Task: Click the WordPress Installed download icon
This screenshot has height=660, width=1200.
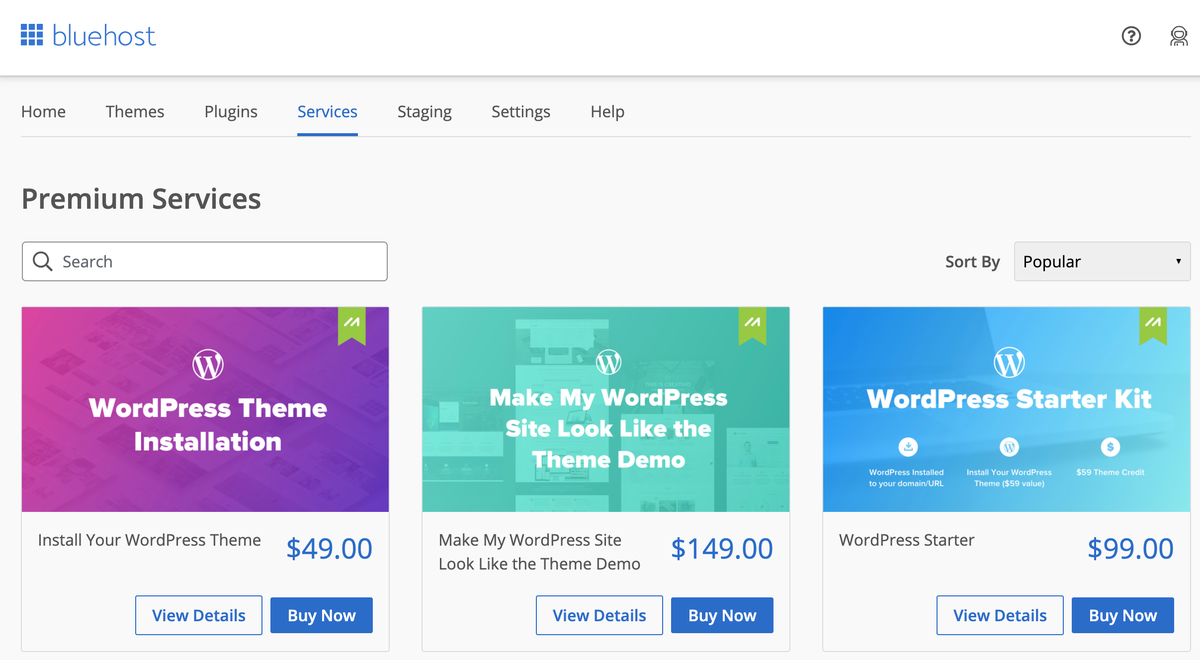Action: [908, 447]
